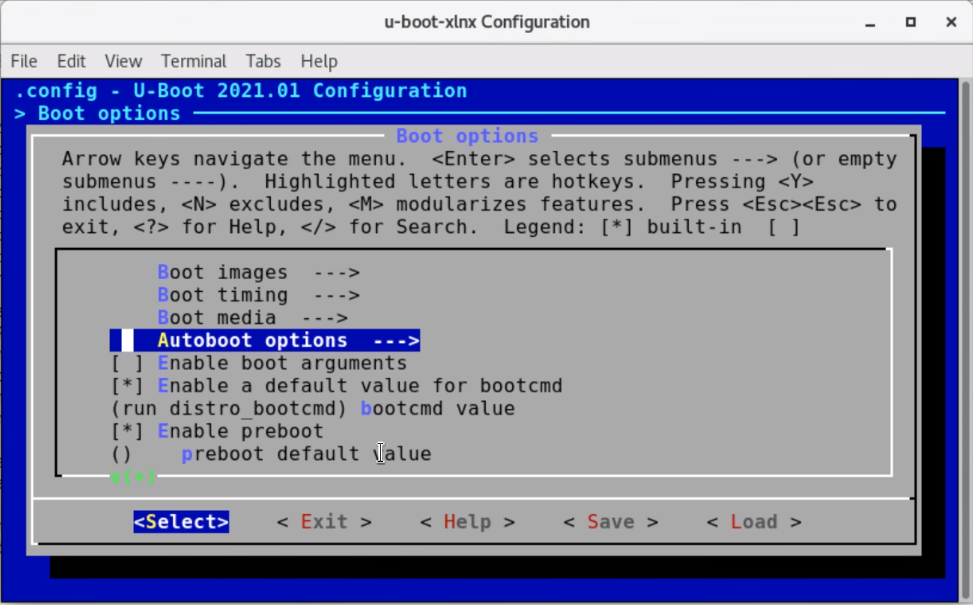Click the u-boot-xlnx Configuration title bar text
This screenshot has width=973, height=605.
click(486, 22)
